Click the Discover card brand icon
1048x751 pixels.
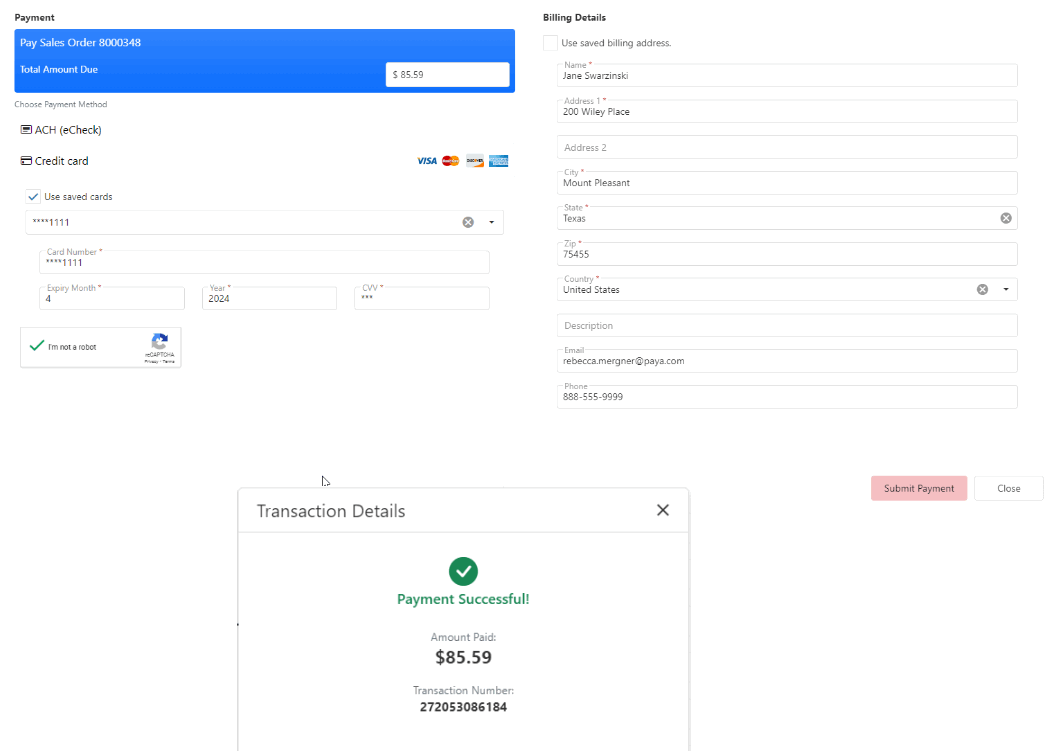[473, 161]
